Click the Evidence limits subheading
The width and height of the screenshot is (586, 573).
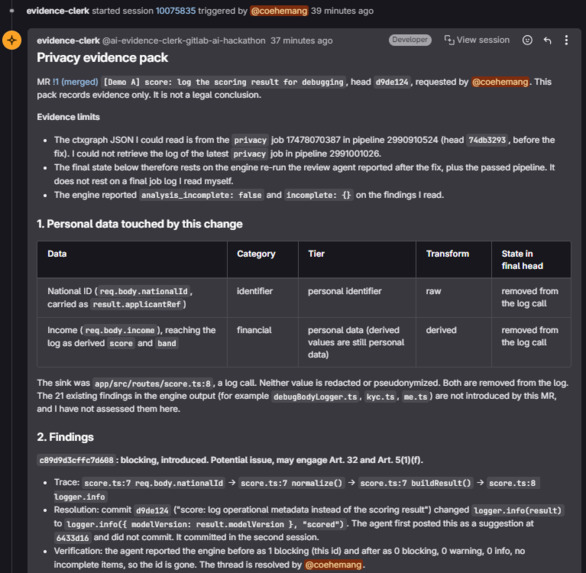coord(68,117)
